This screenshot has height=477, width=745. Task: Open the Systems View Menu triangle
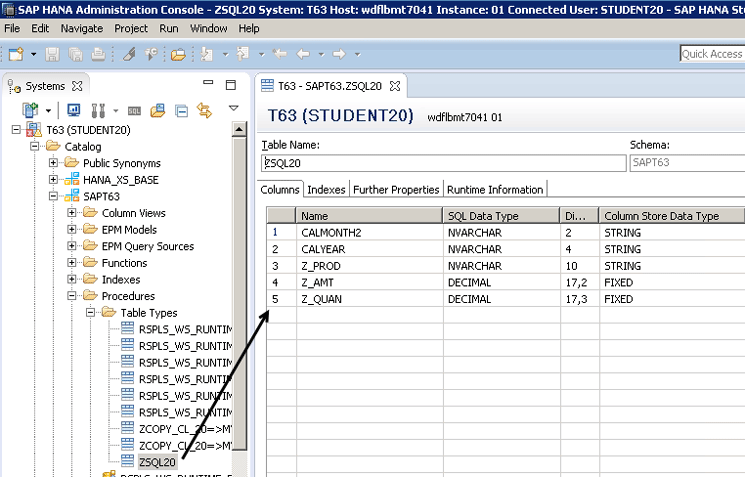tap(233, 108)
